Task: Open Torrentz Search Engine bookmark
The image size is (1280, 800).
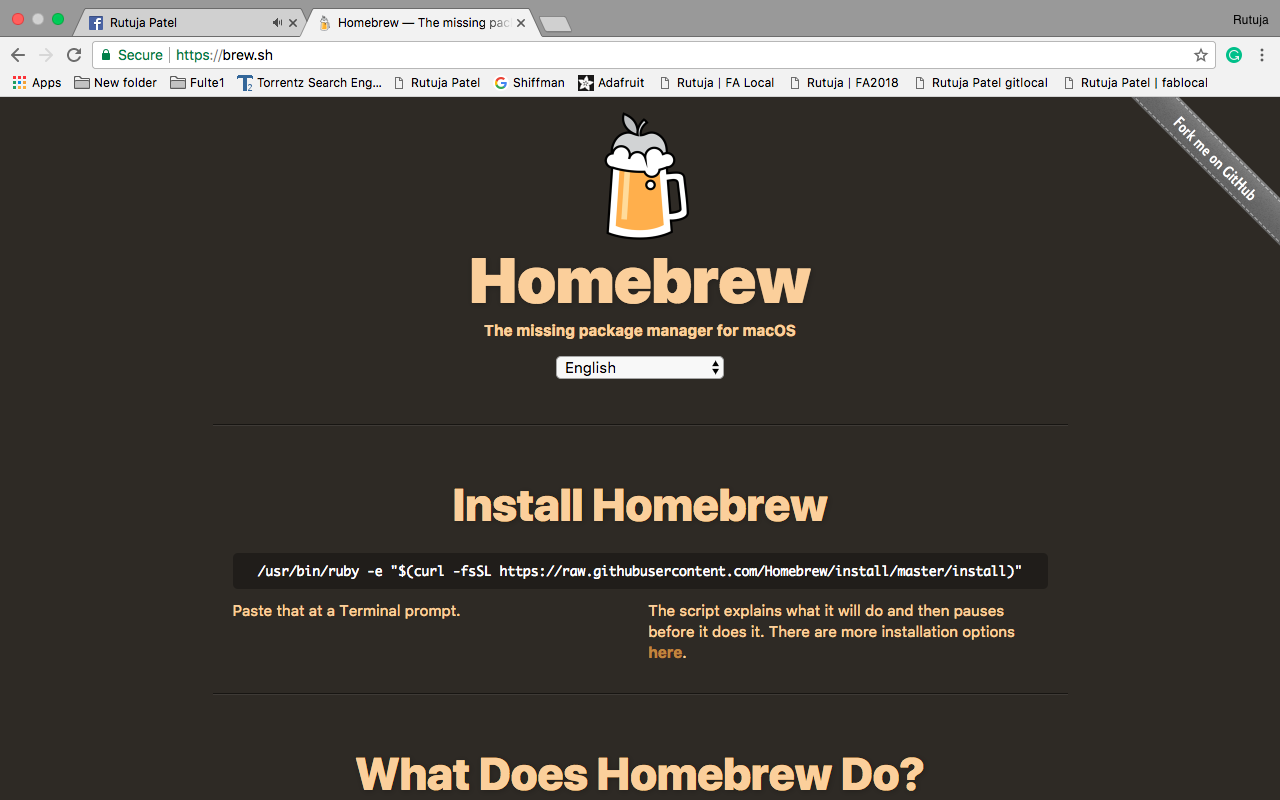Action: point(309,83)
